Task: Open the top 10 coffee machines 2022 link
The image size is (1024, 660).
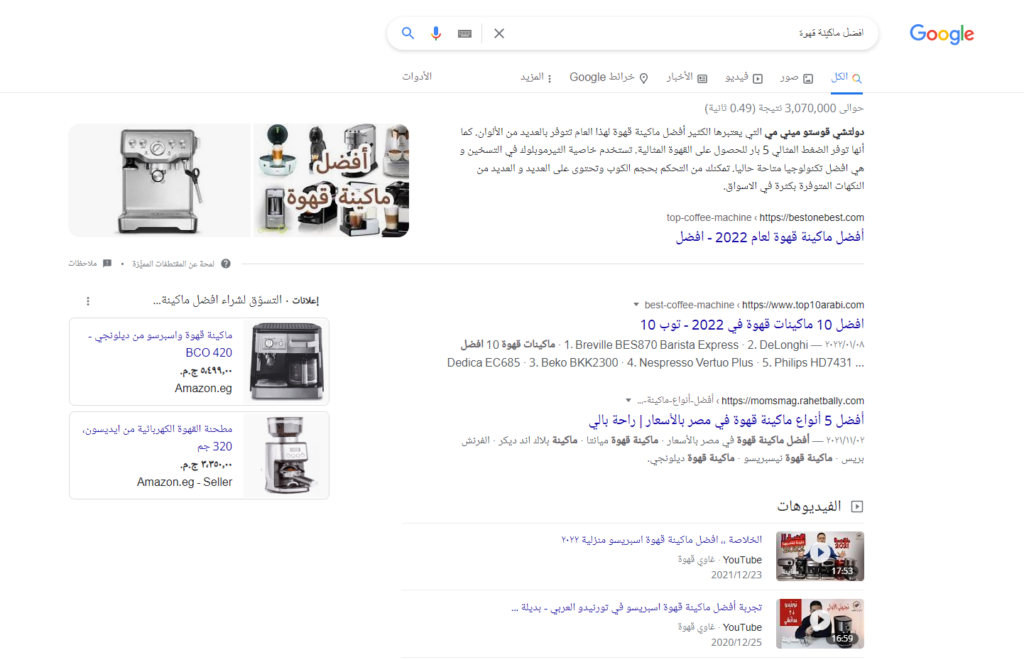Action: point(750,324)
